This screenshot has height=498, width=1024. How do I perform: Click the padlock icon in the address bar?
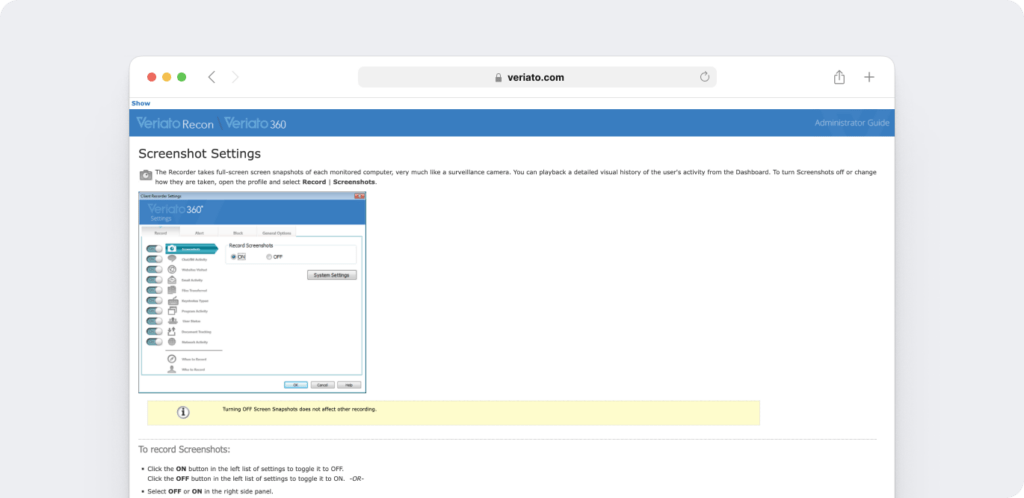point(499,78)
